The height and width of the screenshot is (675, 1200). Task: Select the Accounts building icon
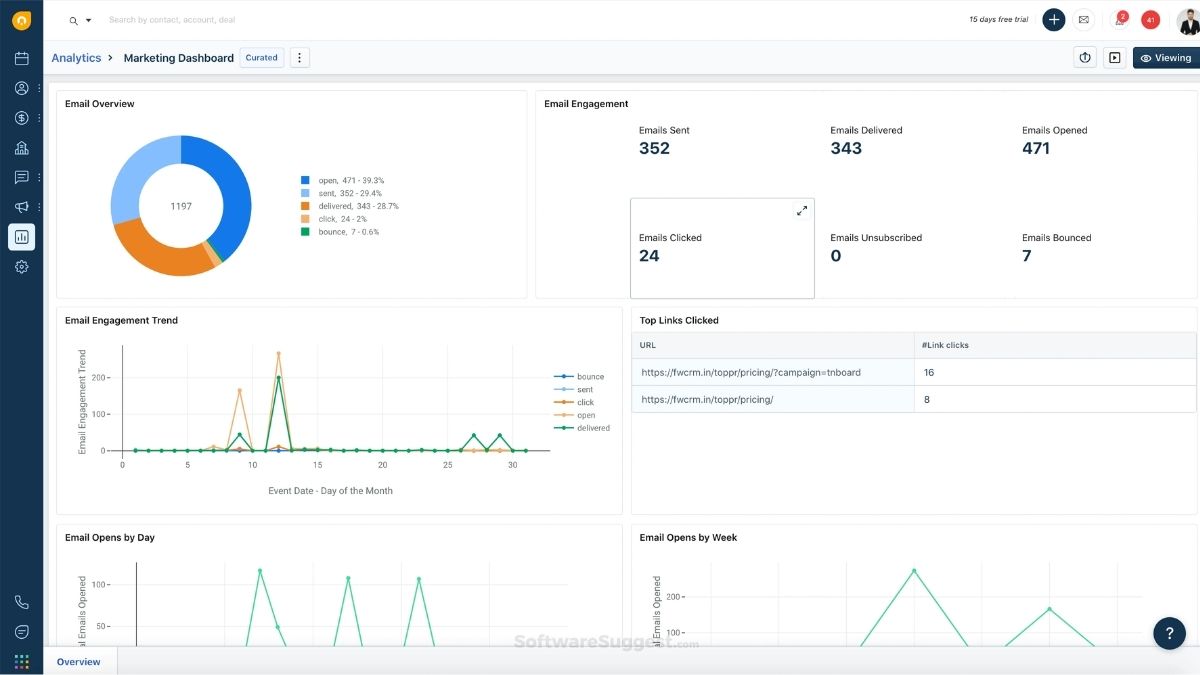coord(22,147)
